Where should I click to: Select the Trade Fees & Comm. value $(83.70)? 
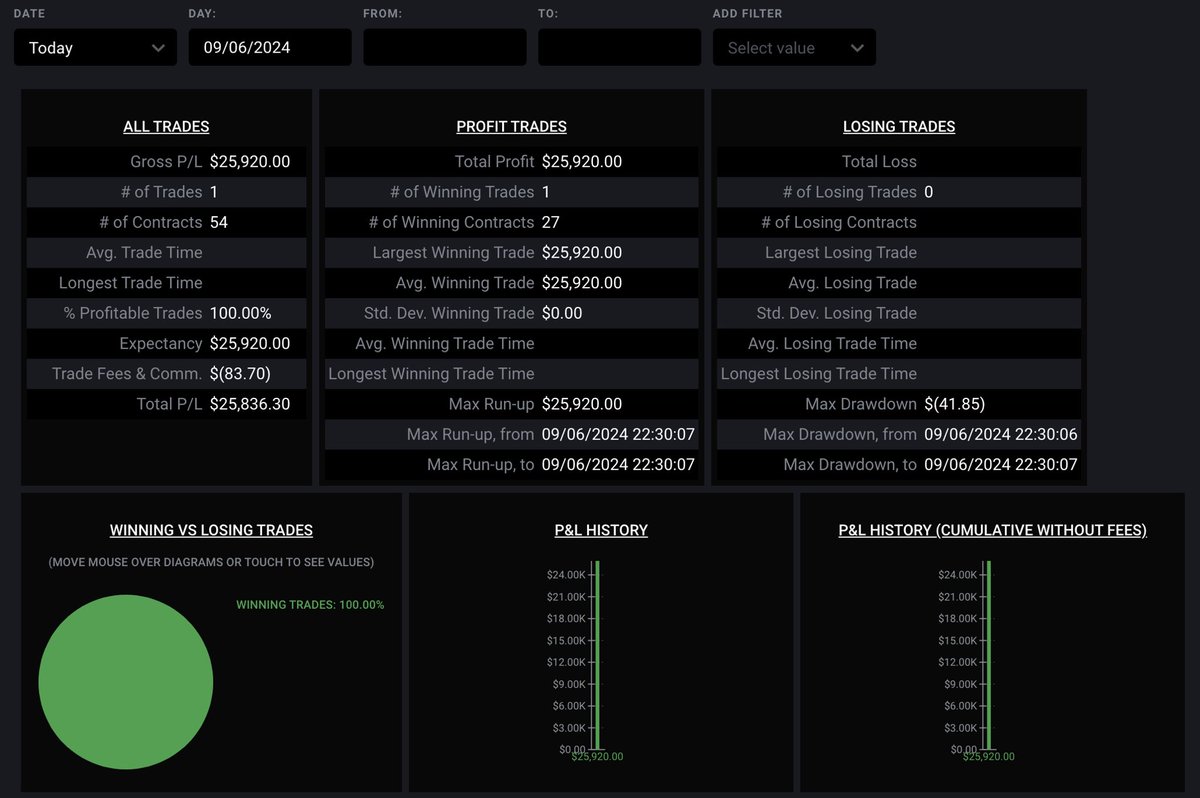coord(240,374)
